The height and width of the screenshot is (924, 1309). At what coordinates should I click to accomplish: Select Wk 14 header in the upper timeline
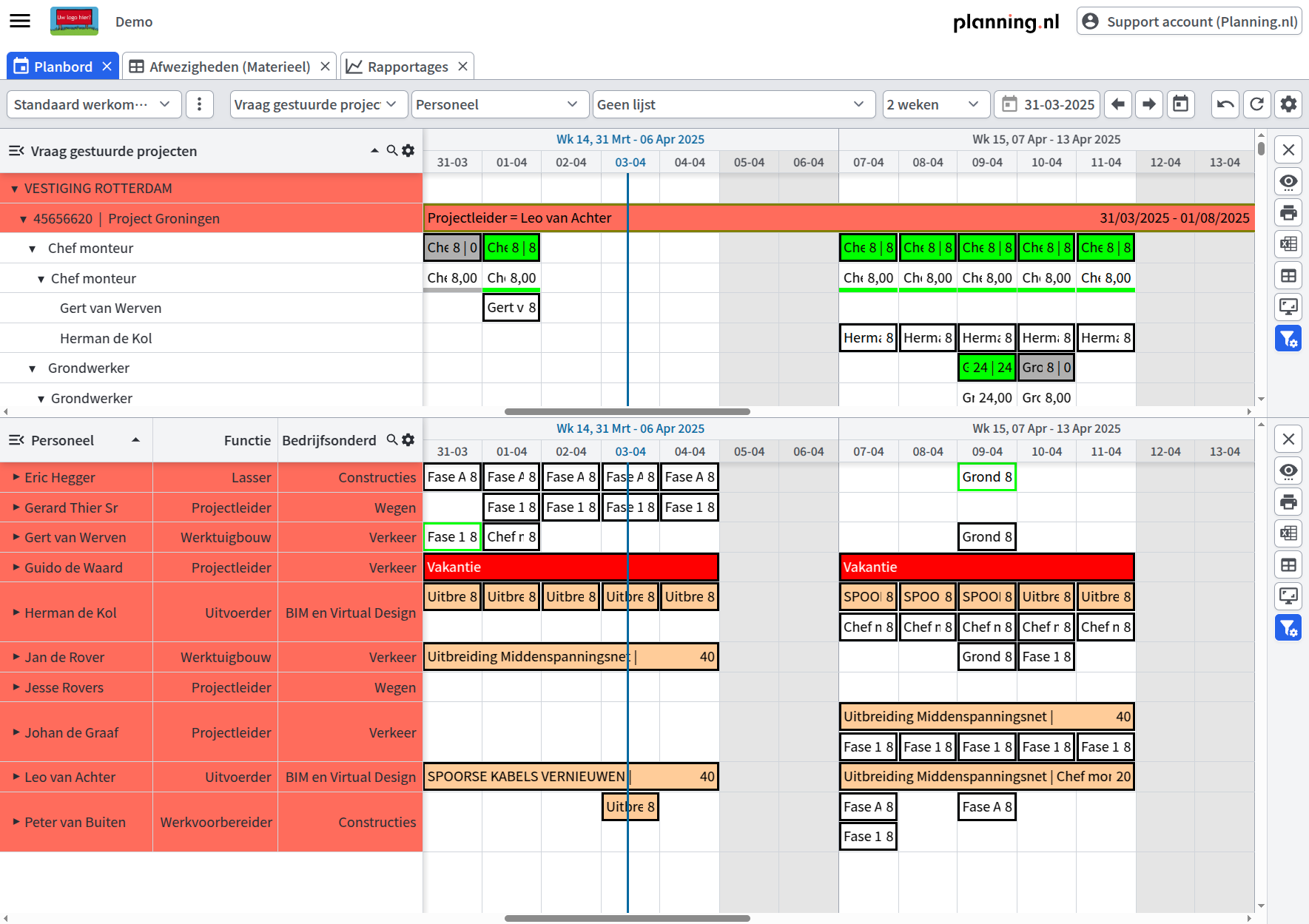tap(630, 139)
